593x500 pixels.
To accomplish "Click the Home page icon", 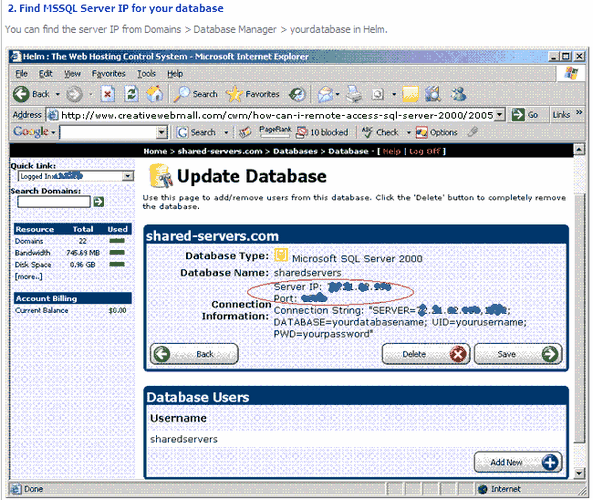I will coord(155,94).
